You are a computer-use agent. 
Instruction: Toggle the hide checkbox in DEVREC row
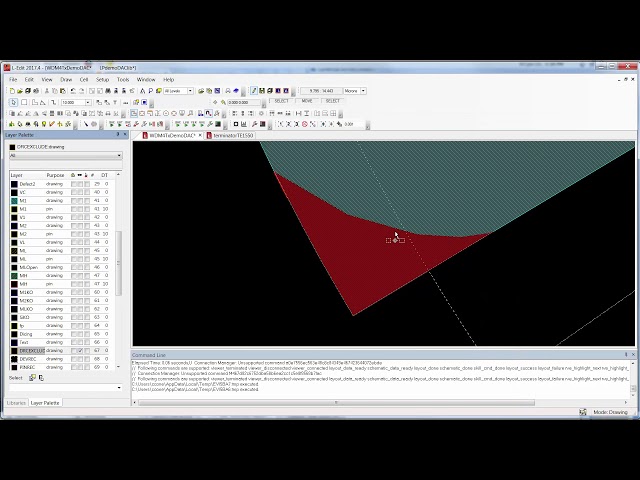pos(80,359)
